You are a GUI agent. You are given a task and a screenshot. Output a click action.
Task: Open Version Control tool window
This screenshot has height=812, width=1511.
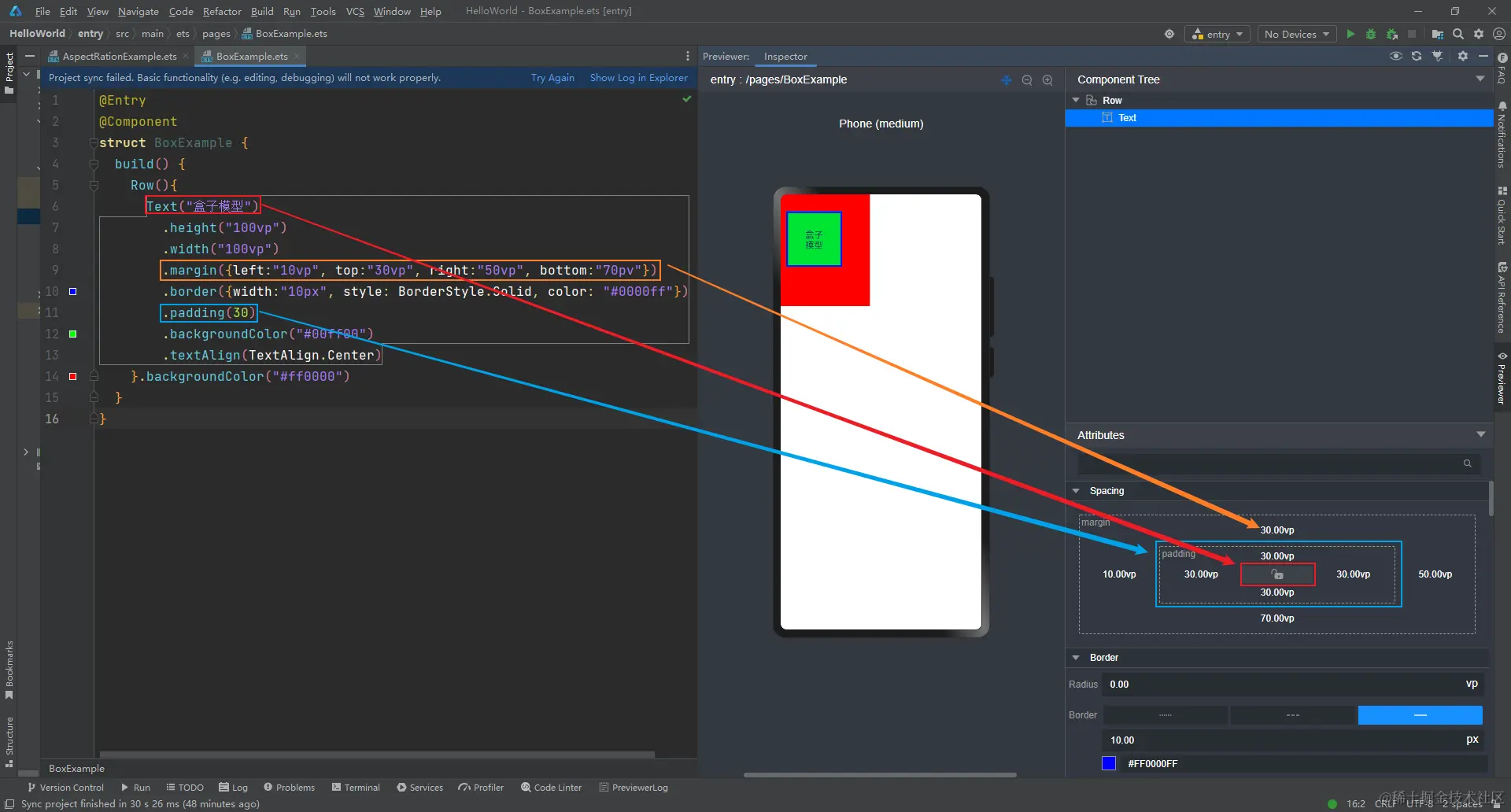65,787
